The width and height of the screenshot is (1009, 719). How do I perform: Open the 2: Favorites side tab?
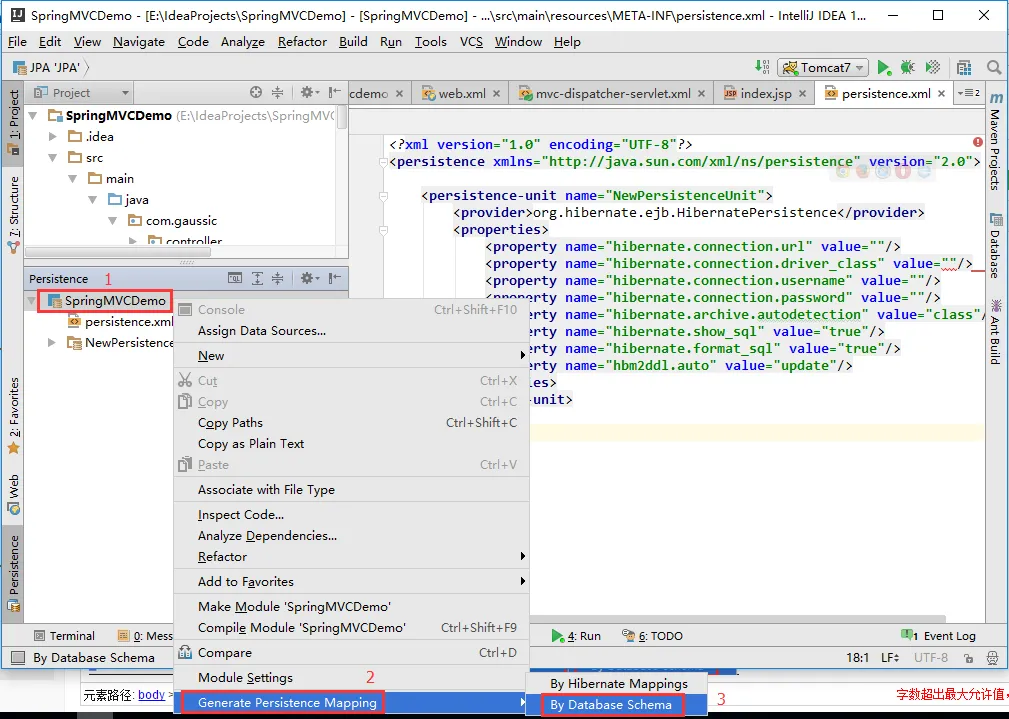pyautogui.click(x=14, y=416)
